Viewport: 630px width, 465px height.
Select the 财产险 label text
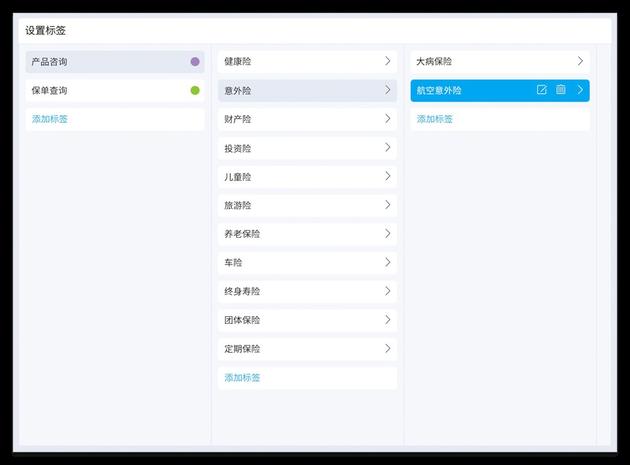[238, 119]
